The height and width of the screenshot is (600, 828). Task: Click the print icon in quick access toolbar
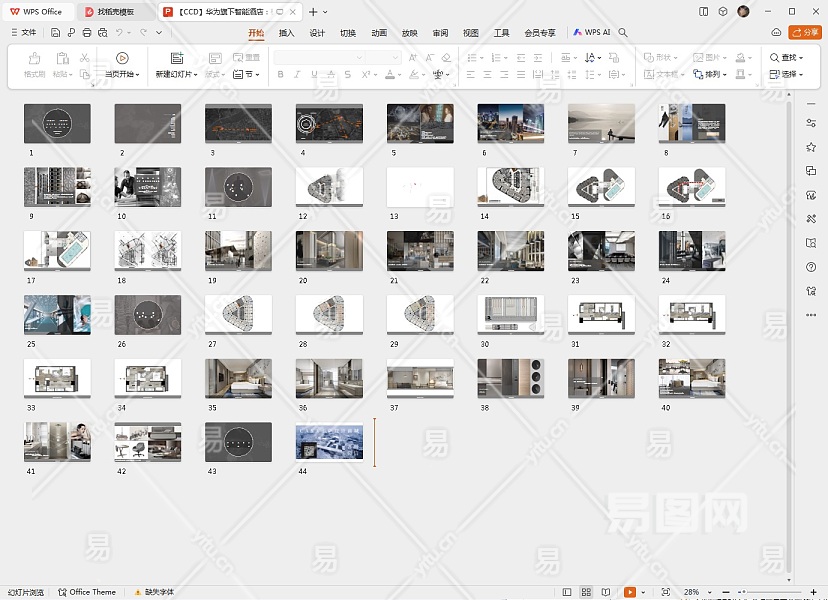[87, 32]
